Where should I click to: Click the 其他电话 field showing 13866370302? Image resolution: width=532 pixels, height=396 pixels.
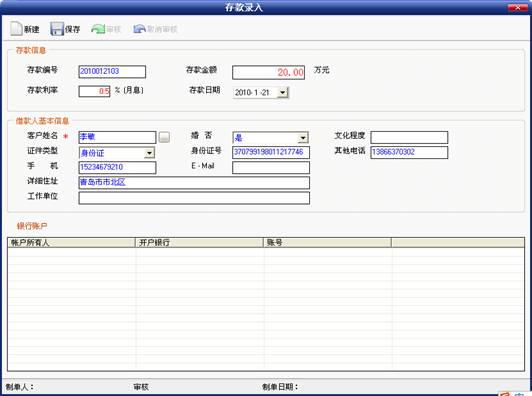tap(409, 152)
